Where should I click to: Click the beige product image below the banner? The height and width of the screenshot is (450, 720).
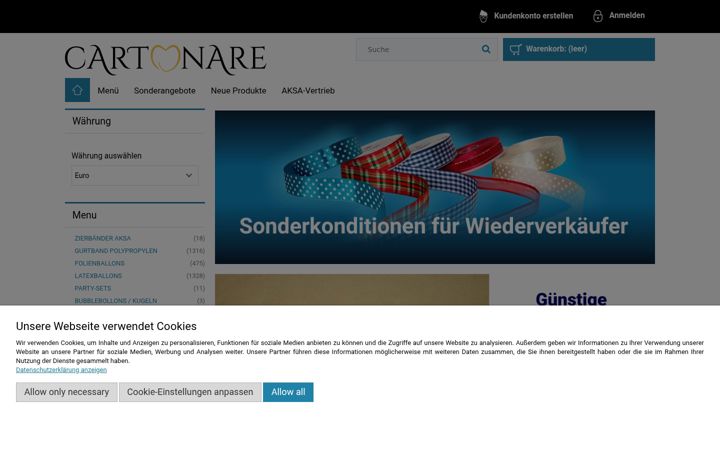(x=352, y=290)
